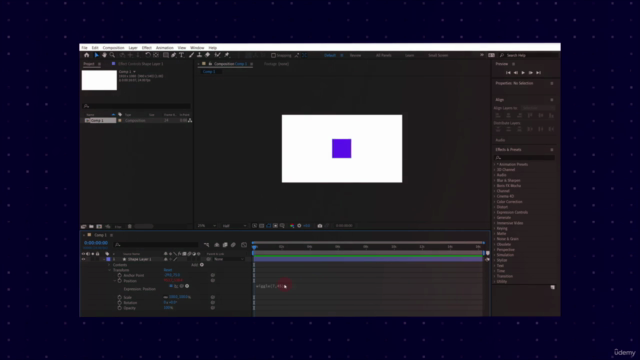Toggle the Opacity stopwatch

(120, 308)
